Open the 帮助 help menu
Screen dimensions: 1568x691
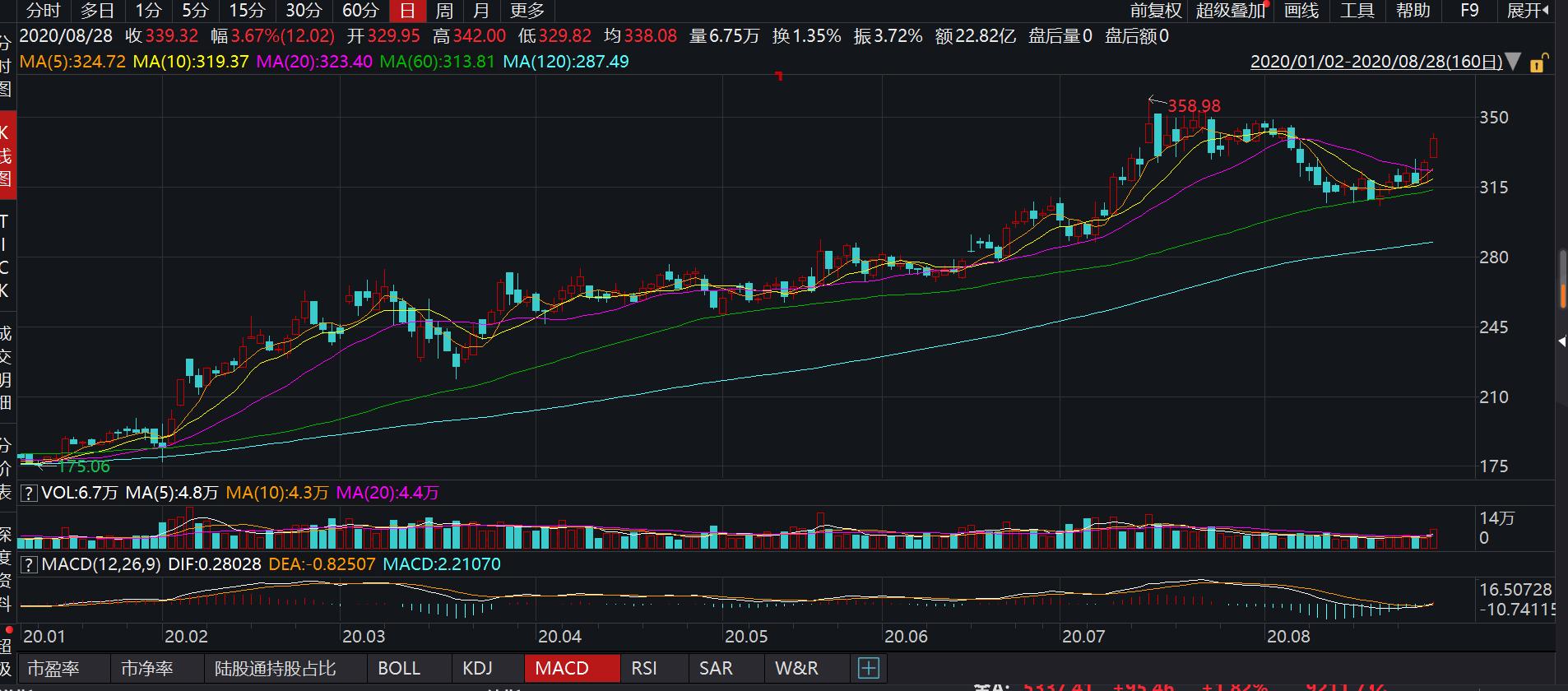coord(1413,11)
